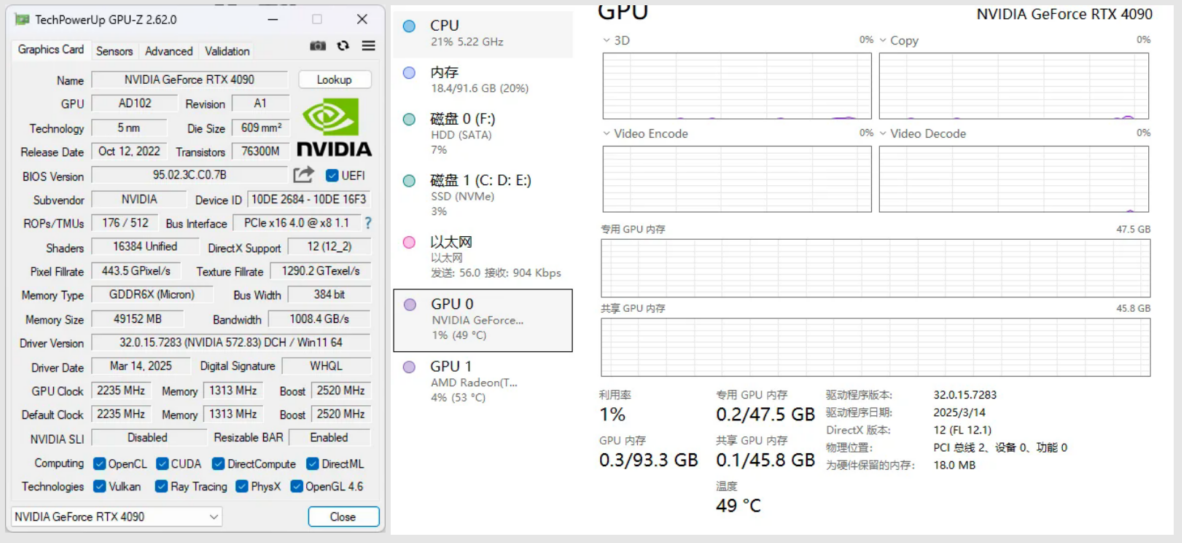The width and height of the screenshot is (1182, 543).
Task: Expand the Video Encode graph dropdown
Action: pos(607,134)
